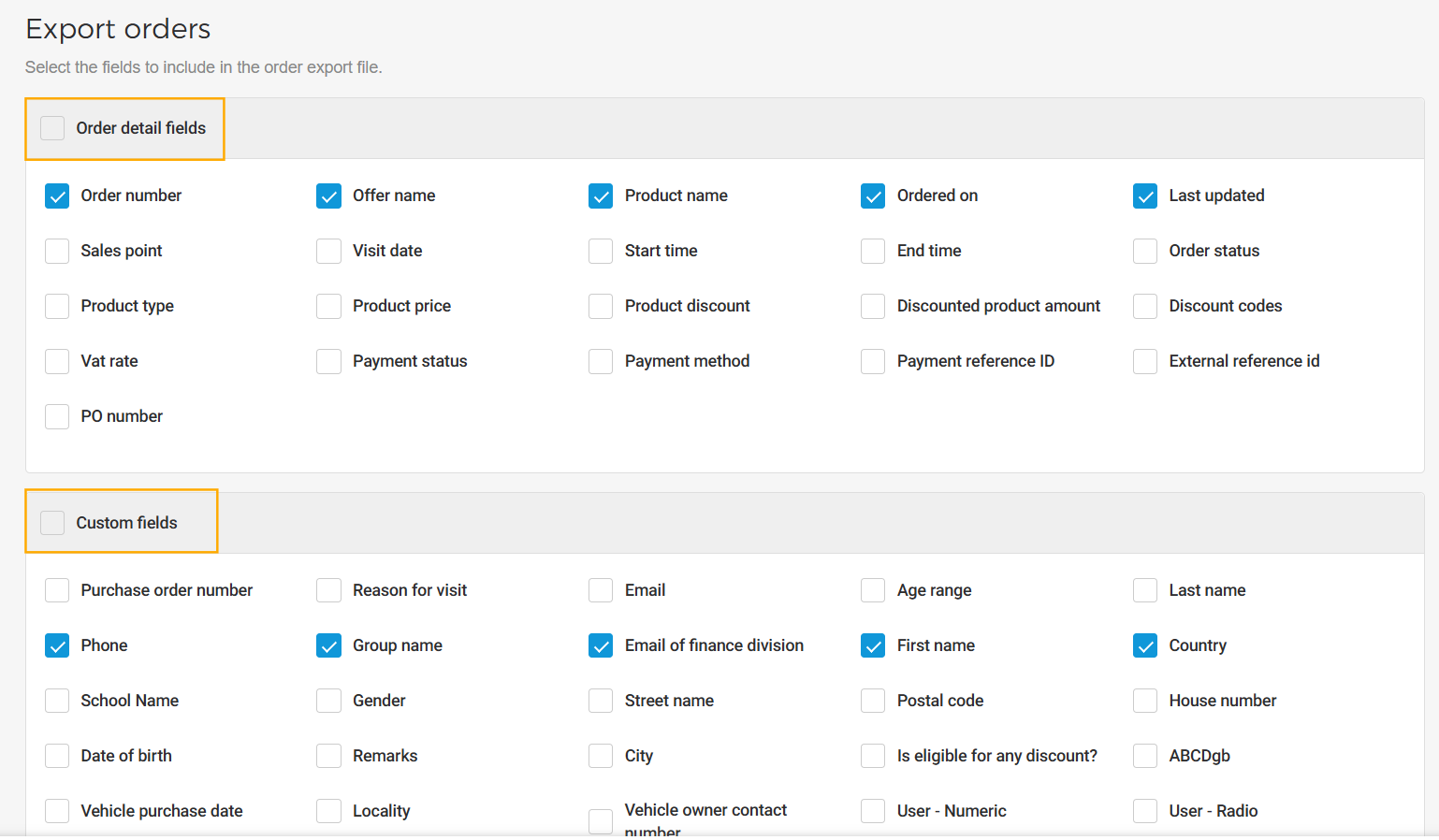1439x840 pixels.
Task: Enable the Sales point checkbox
Action: click(x=57, y=251)
